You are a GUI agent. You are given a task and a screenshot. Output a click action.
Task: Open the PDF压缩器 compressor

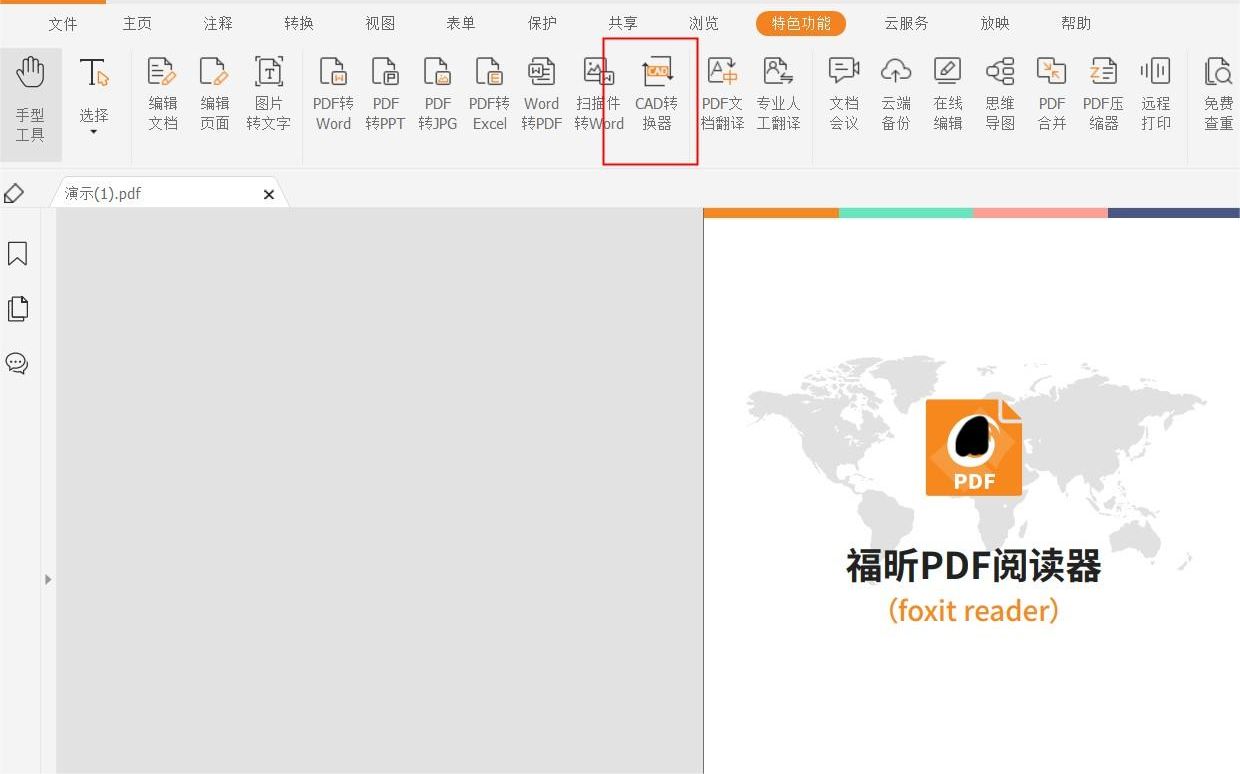[1103, 95]
